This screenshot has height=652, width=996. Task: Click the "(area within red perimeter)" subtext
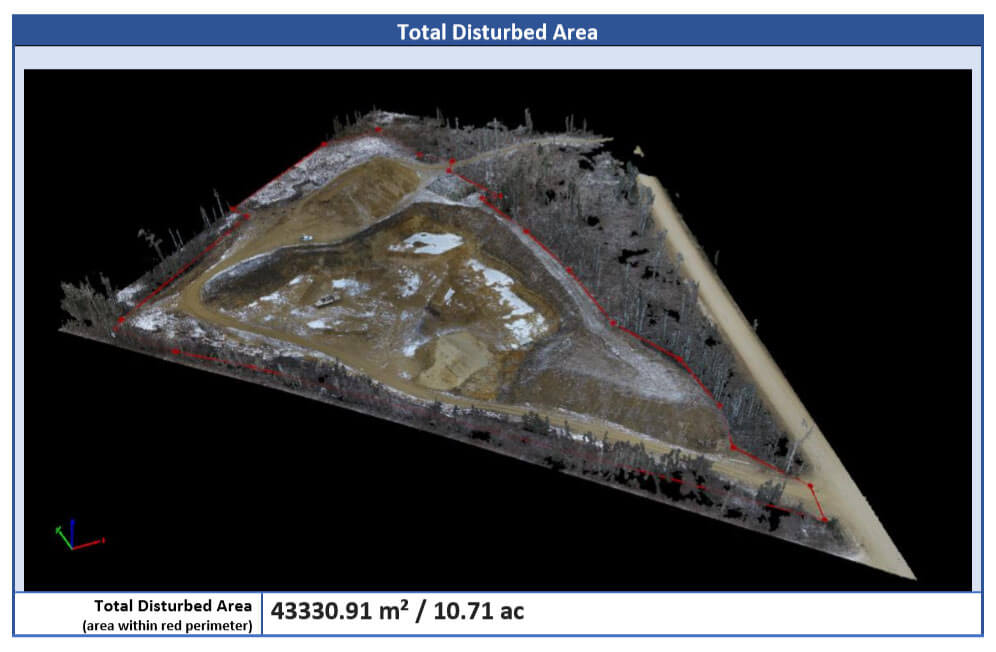167,624
